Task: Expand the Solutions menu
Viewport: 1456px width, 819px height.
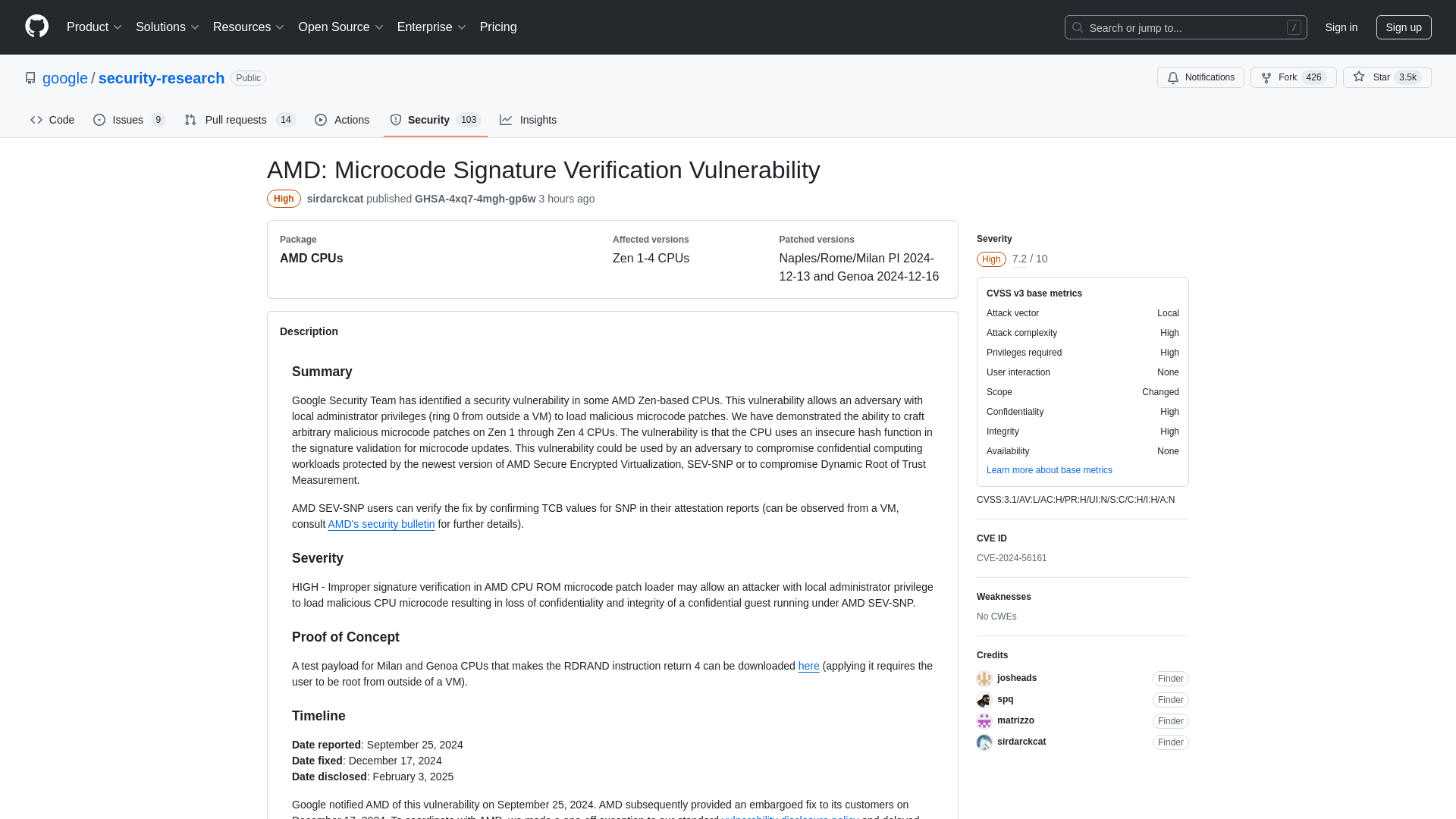Action: point(167,27)
